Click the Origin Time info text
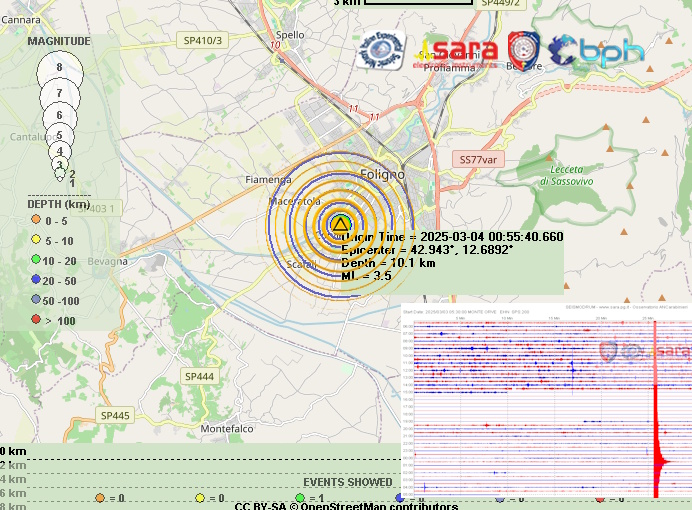 click(x=452, y=236)
